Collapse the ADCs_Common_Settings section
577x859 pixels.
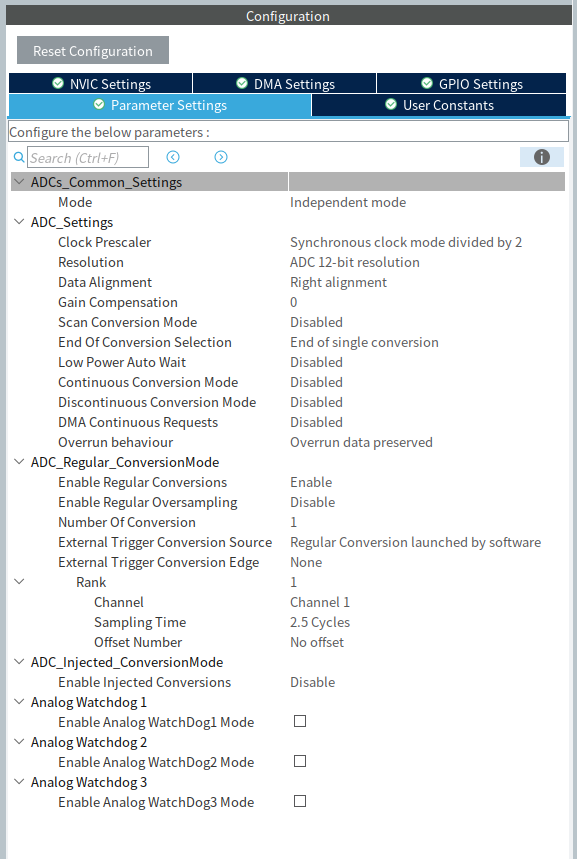click(x=19, y=182)
